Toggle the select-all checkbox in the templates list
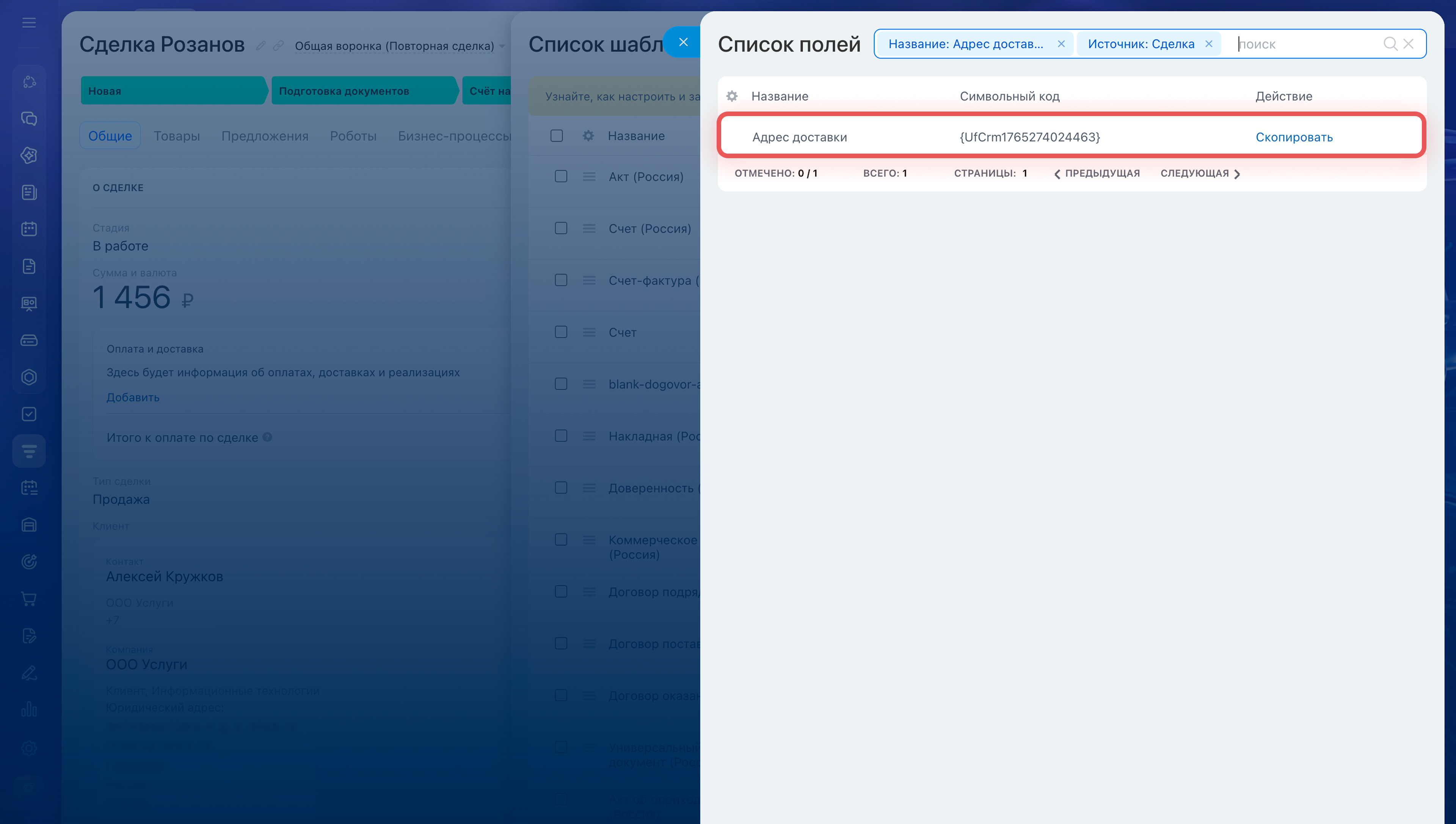This screenshot has height=824, width=1456. (556, 136)
